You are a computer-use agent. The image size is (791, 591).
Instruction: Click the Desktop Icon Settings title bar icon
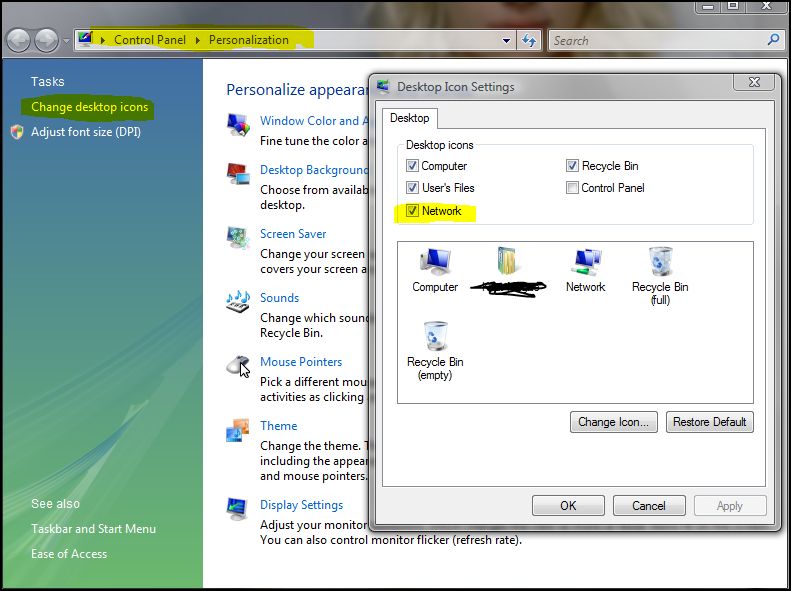coord(383,87)
